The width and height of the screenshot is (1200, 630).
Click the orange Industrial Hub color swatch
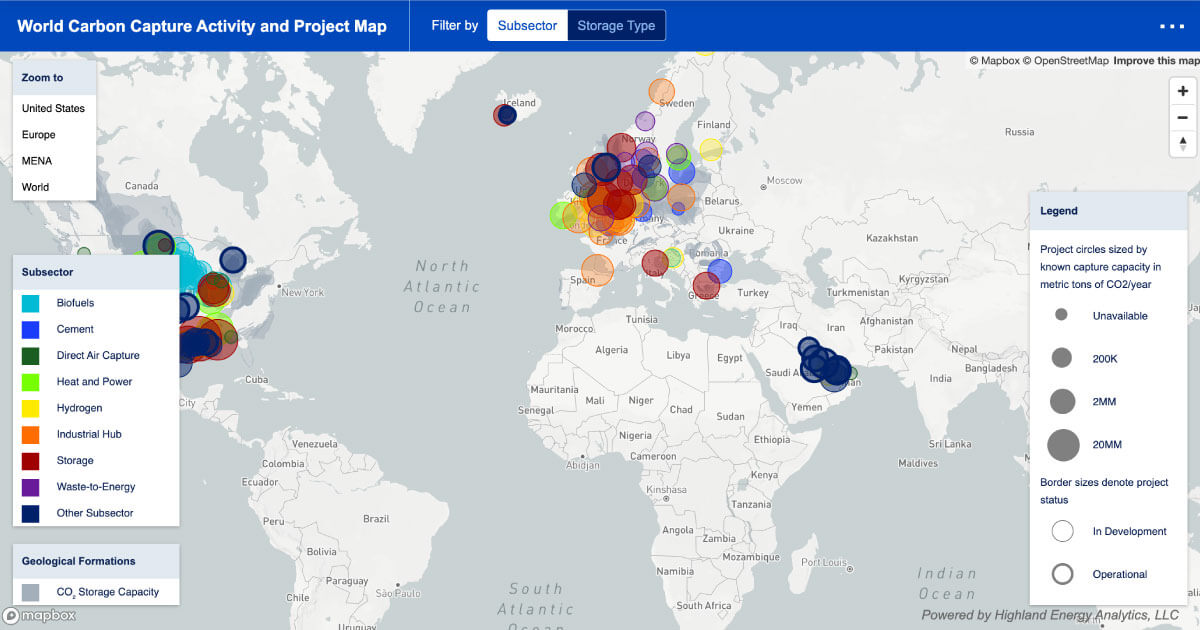coord(31,434)
